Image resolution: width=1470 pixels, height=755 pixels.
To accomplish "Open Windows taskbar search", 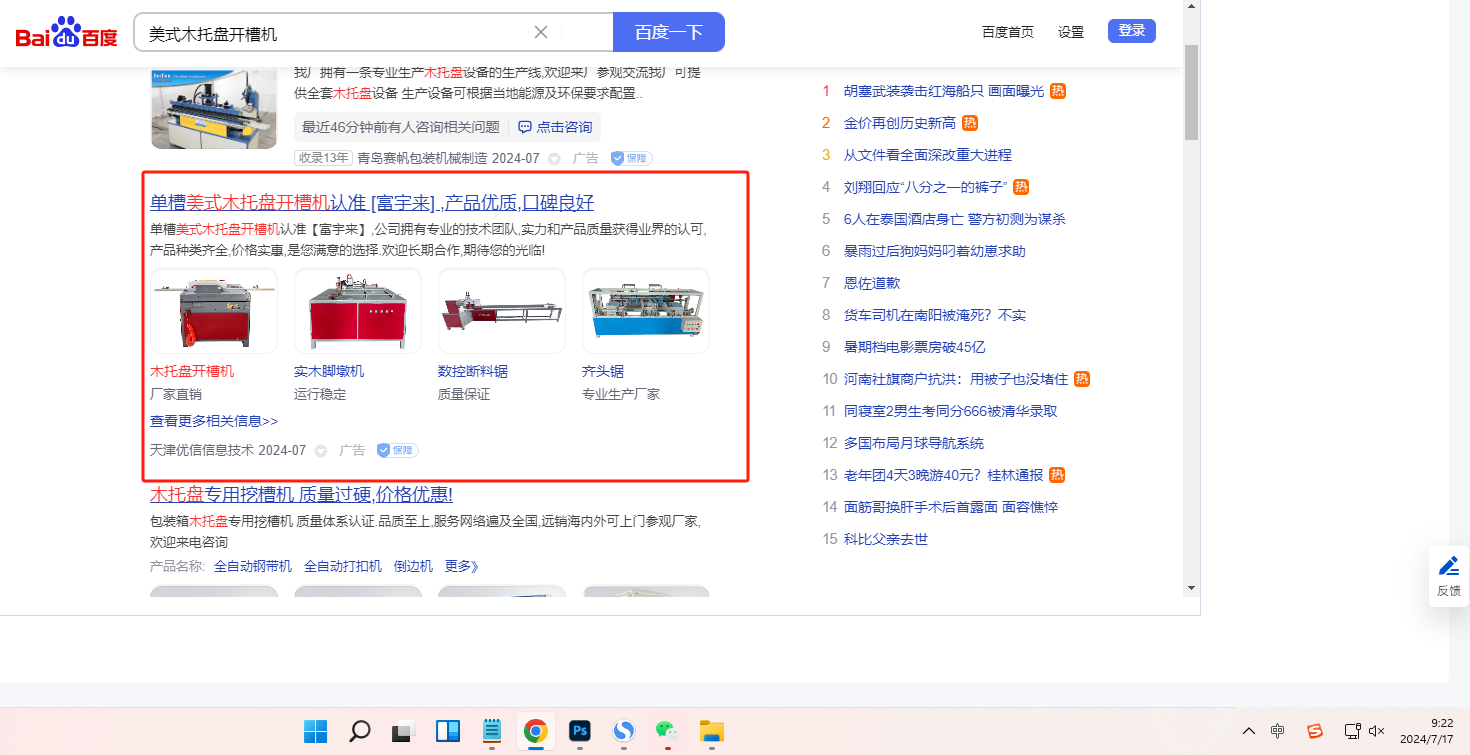I will [x=360, y=731].
